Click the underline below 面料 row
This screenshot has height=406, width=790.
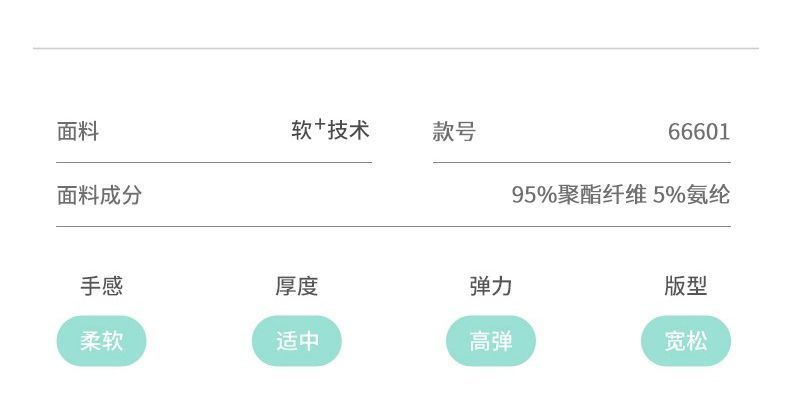(214, 163)
